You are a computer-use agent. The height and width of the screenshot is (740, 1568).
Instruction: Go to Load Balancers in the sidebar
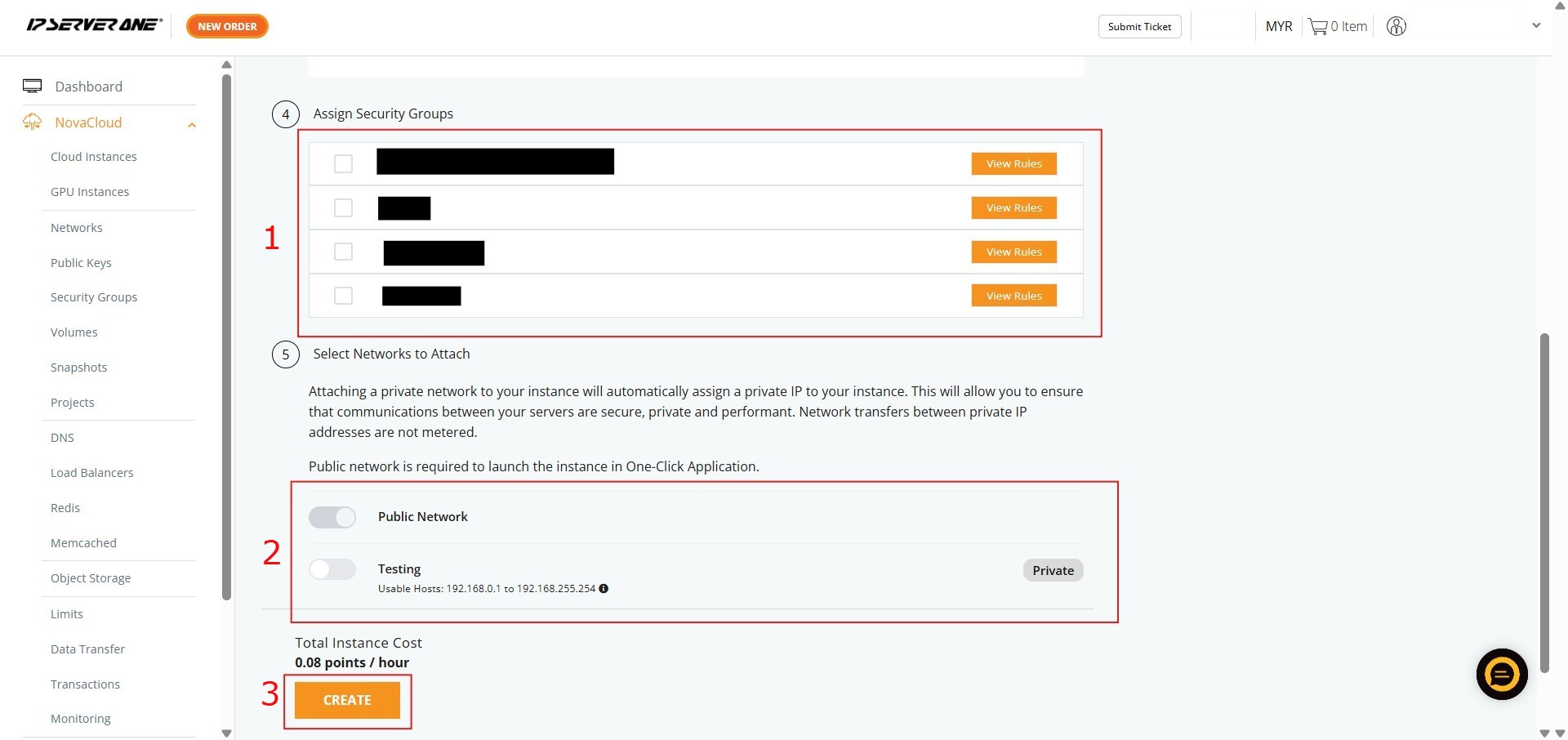[x=91, y=473]
